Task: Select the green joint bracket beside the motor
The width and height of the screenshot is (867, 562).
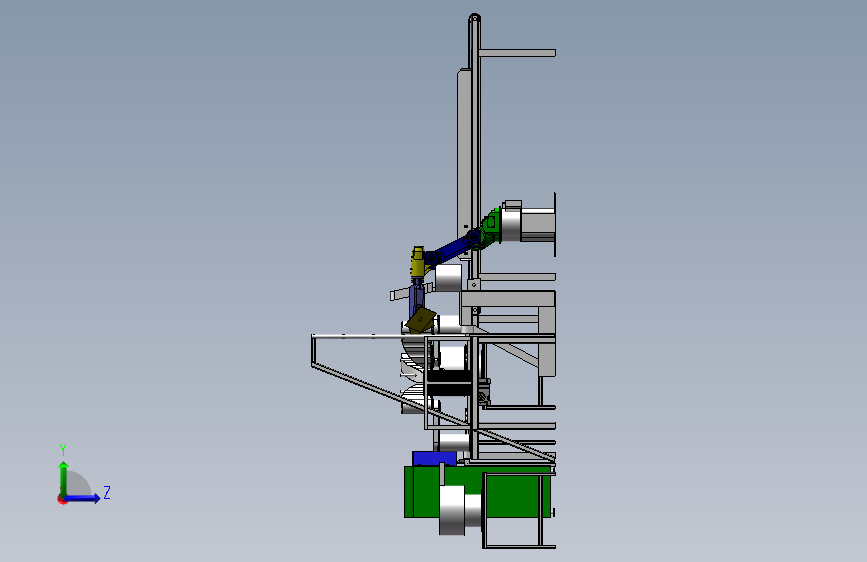Action: pyautogui.click(x=490, y=226)
